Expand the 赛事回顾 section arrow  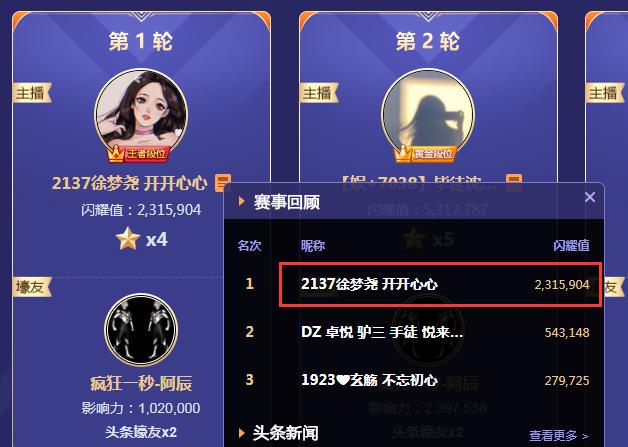(242, 201)
